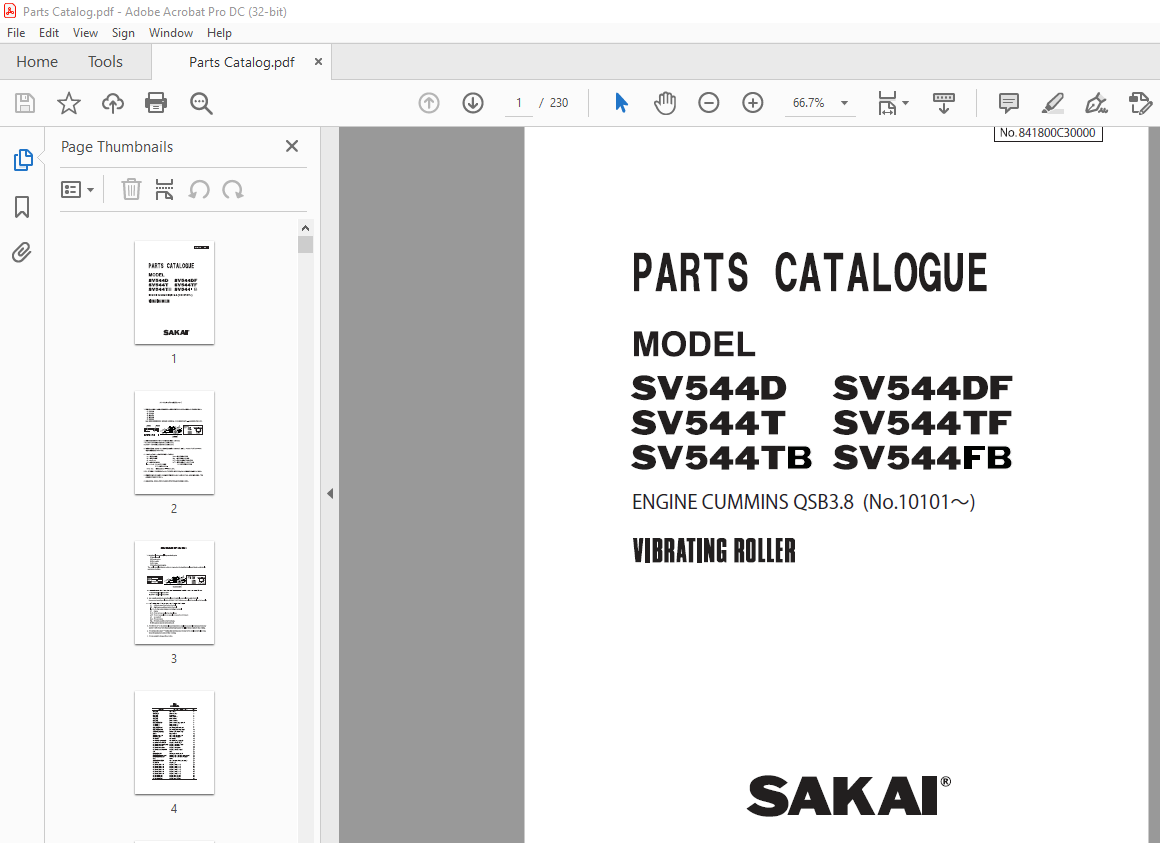Open the Edit menu
Viewport: 1160px width, 843px height.
pyautogui.click(x=49, y=33)
